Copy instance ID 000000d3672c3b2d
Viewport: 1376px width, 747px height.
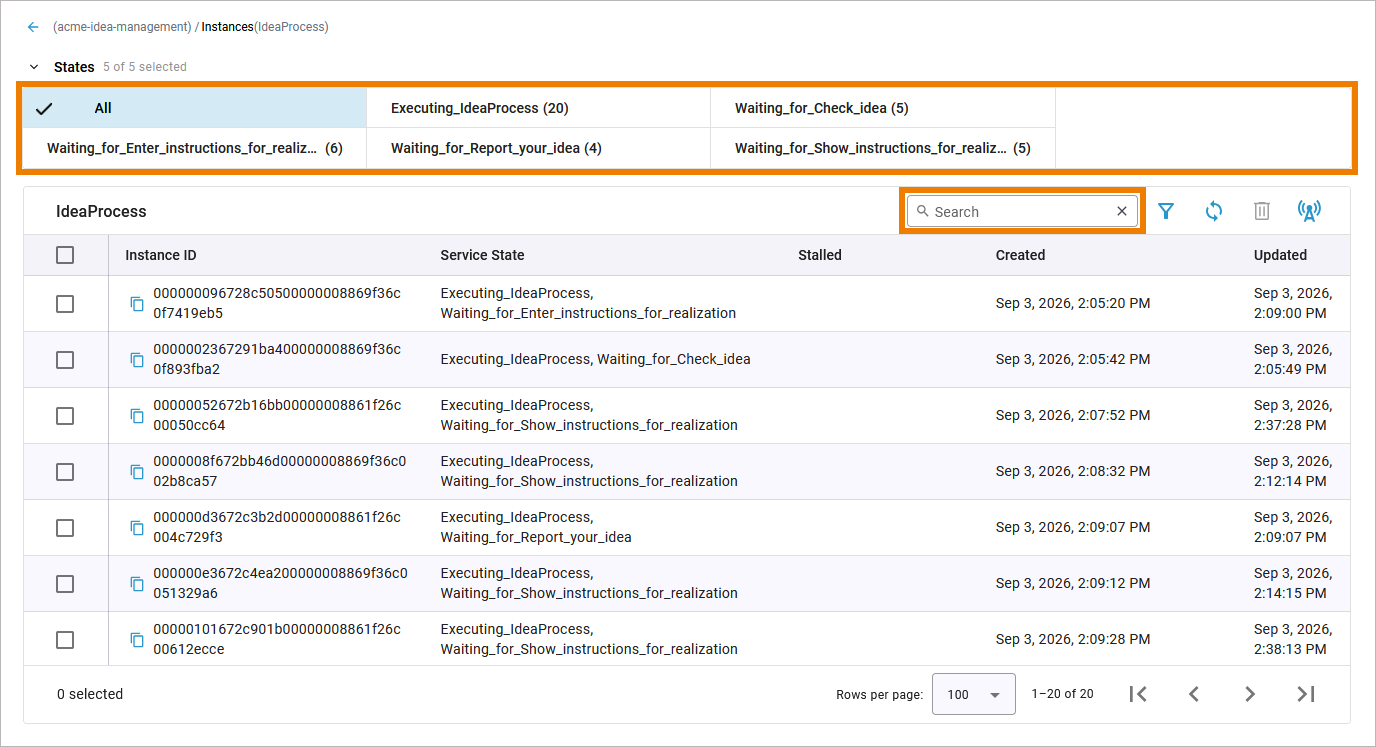[x=137, y=527]
